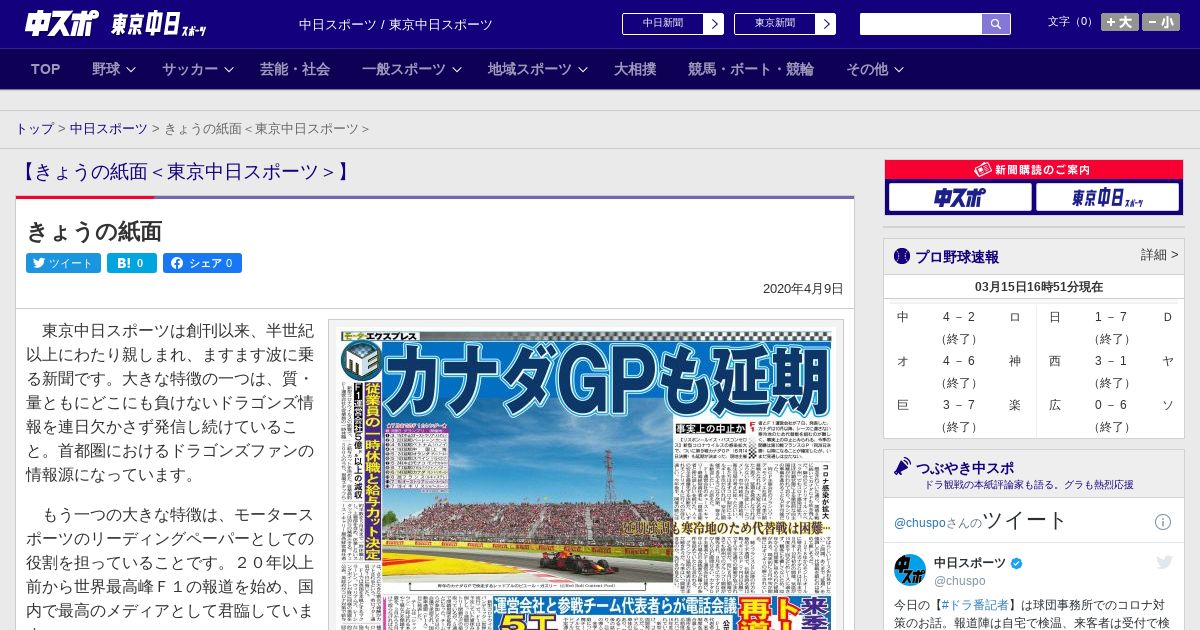The height and width of the screenshot is (630, 1200).
Task: Follow the 中日スポーツ breadcrumb link
Action: tap(109, 129)
